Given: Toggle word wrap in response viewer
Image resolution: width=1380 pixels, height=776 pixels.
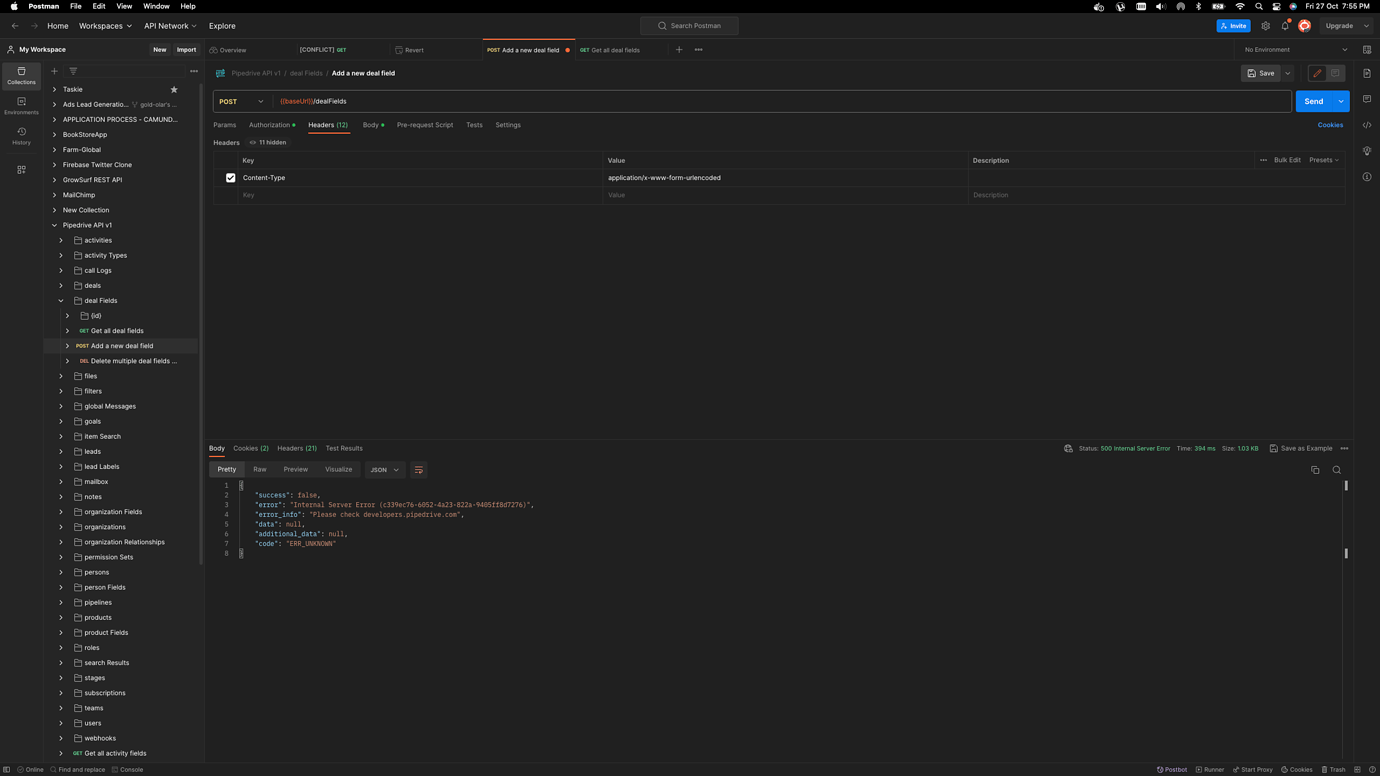Looking at the screenshot, I should (419, 470).
